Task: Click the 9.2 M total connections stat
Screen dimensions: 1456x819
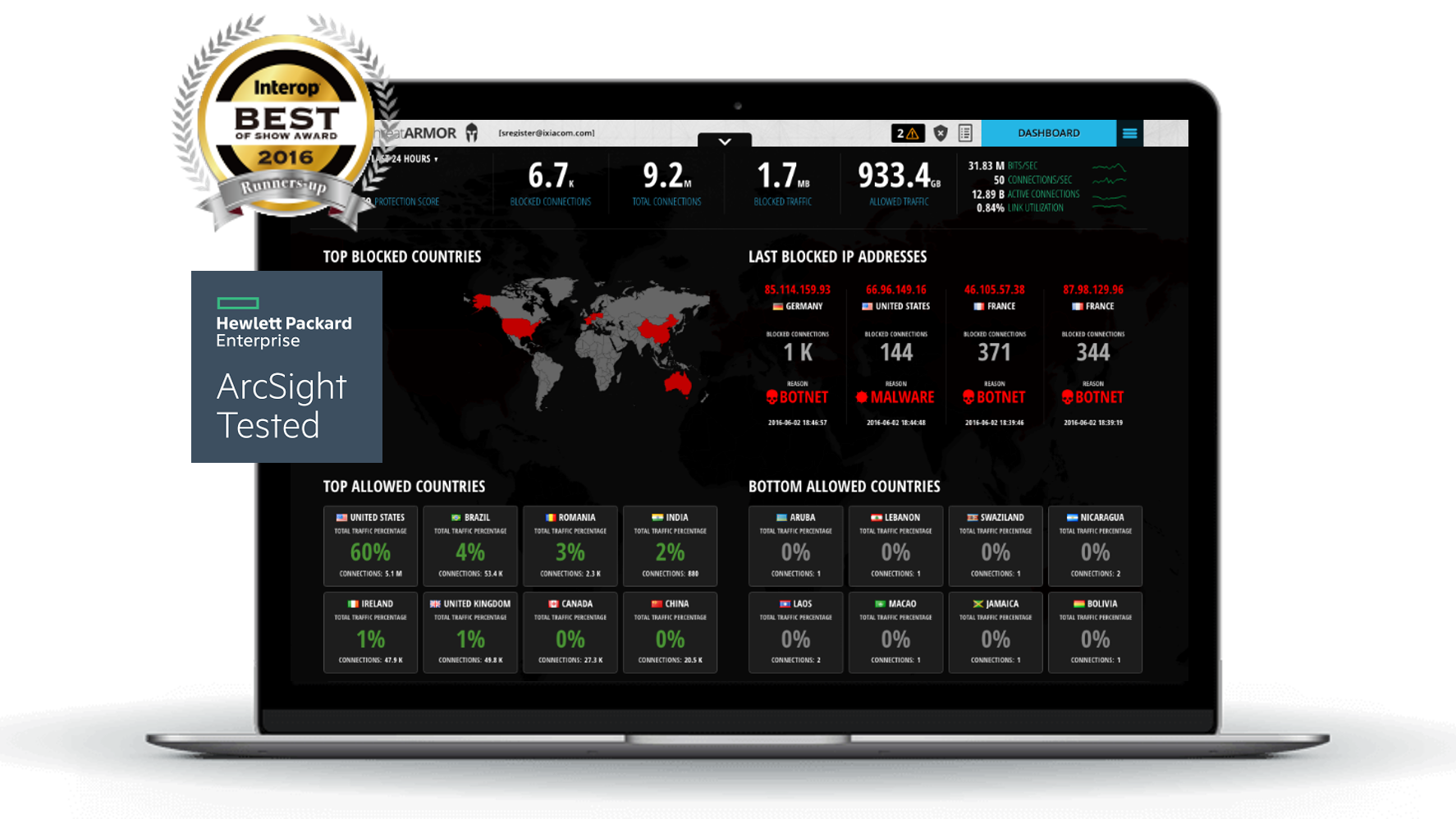Action: point(666,183)
